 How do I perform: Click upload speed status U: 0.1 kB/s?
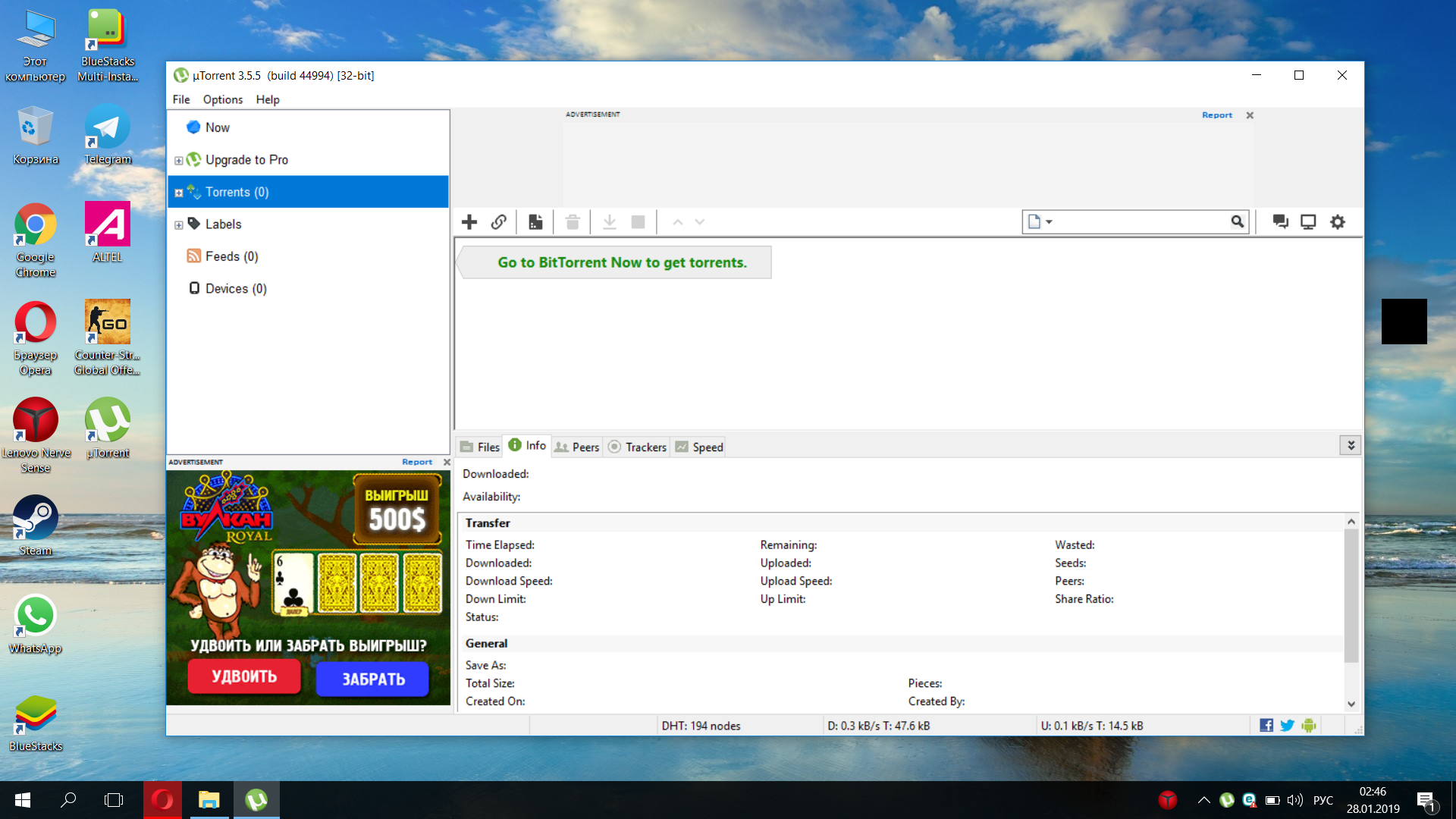(x=1092, y=726)
